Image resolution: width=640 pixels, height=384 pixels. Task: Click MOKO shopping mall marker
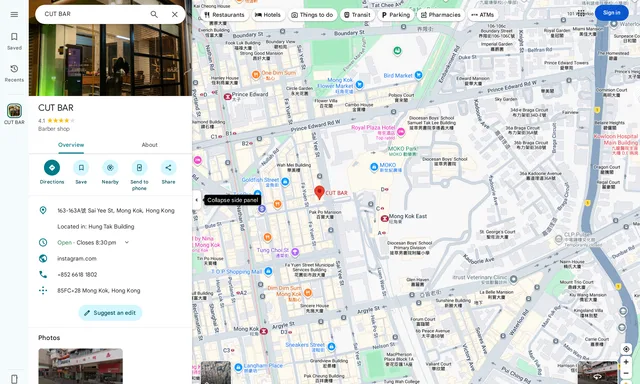(374, 167)
